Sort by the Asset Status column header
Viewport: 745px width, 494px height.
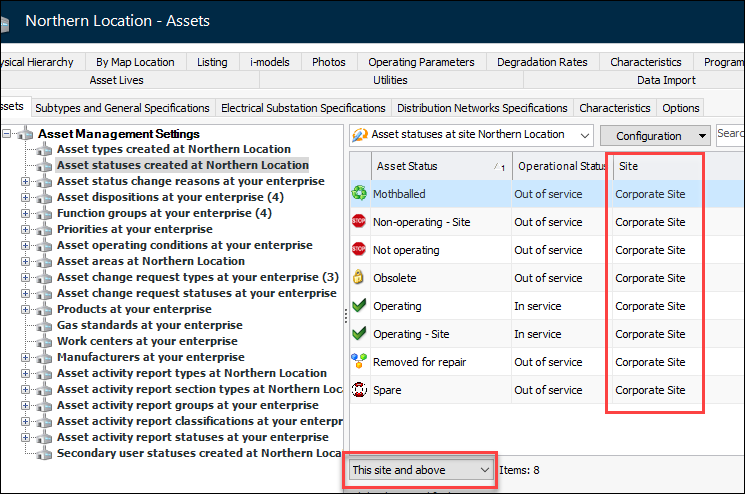pyautogui.click(x=428, y=166)
